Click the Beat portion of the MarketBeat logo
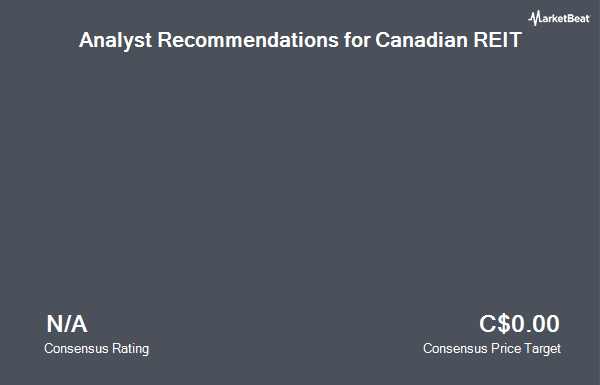 click(579, 19)
